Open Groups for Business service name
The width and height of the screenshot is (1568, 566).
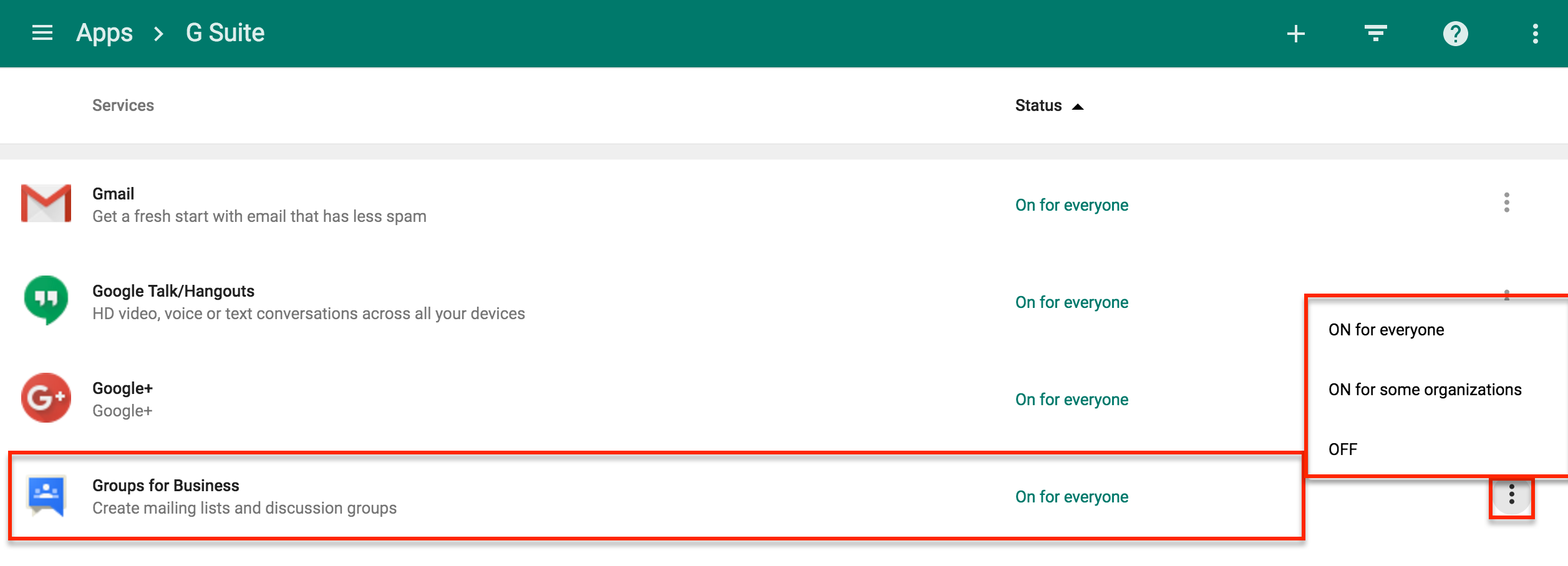pyautogui.click(x=165, y=486)
